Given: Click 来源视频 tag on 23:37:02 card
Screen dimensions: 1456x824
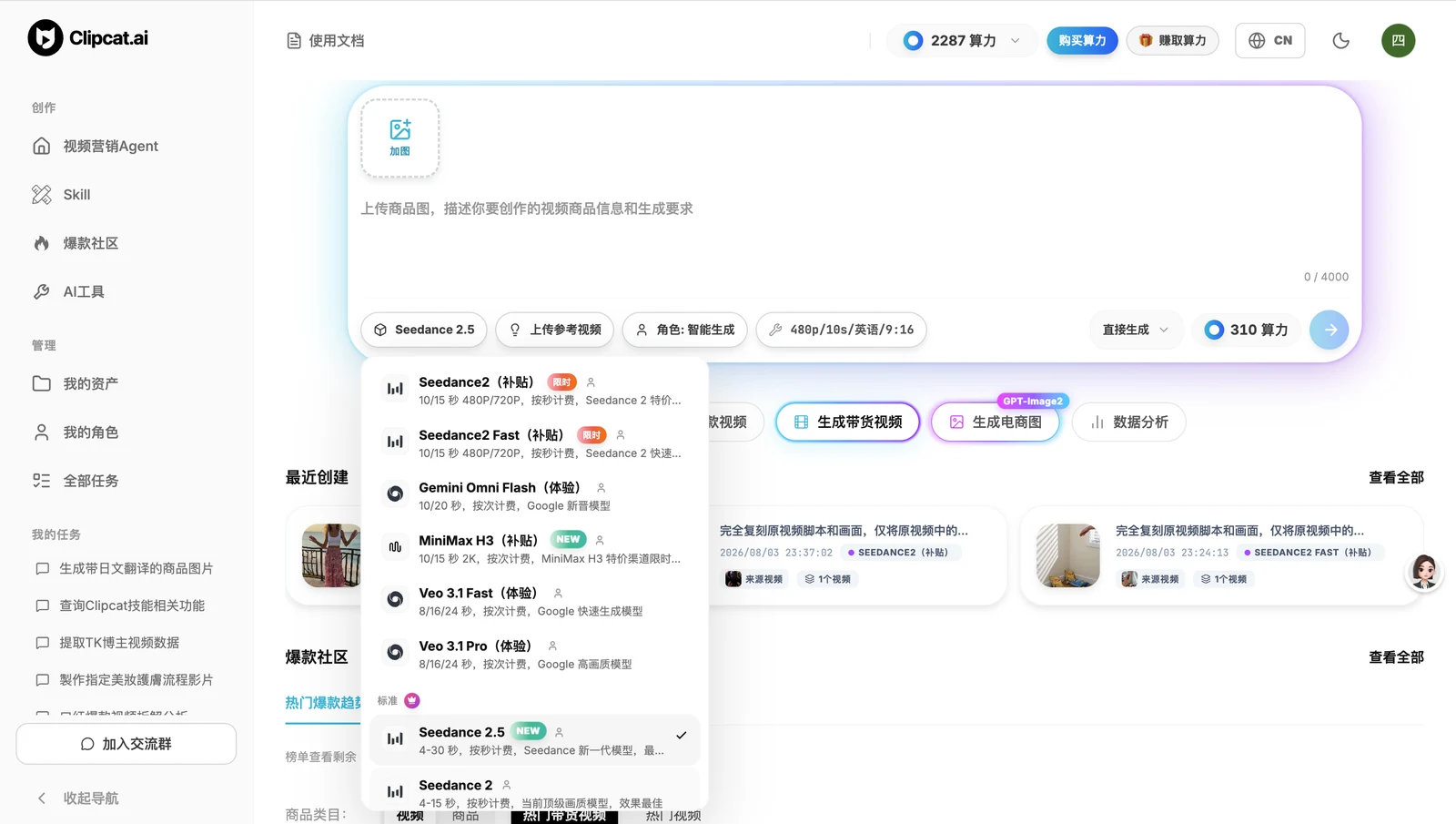Looking at the screenshot, I should tap(755, 579).
